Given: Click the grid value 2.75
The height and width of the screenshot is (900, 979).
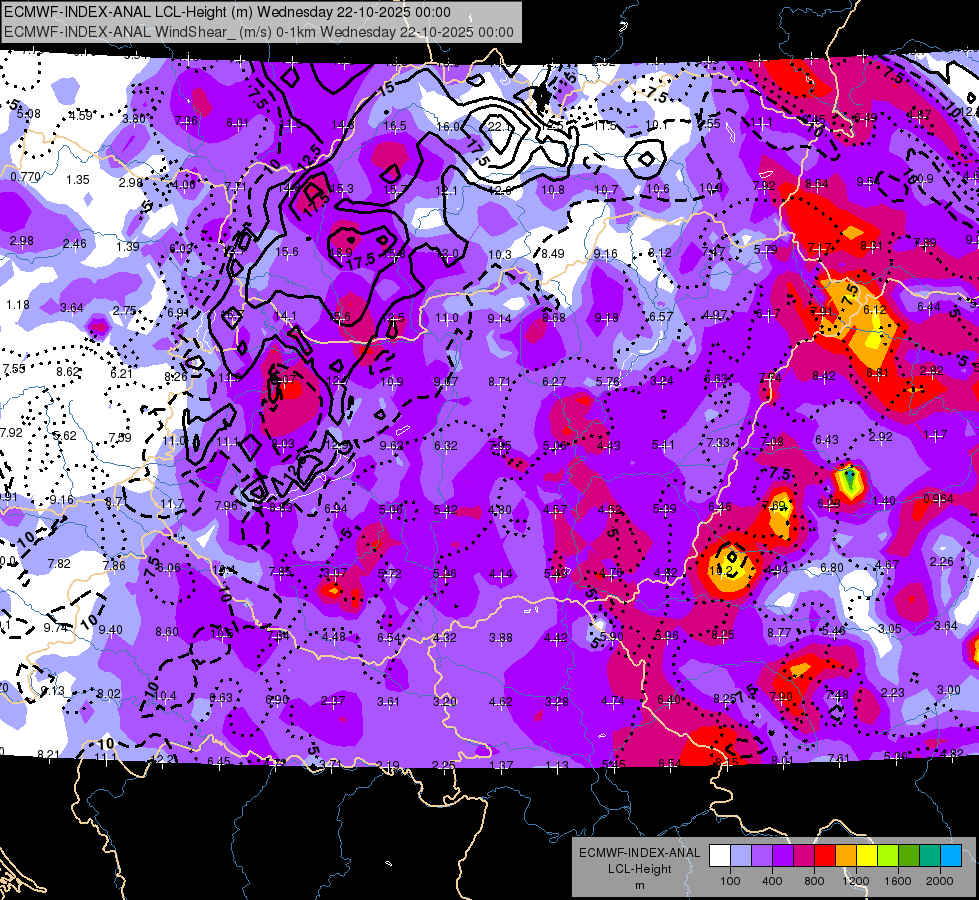Looking at the screenshot, I should click(125, 311).
